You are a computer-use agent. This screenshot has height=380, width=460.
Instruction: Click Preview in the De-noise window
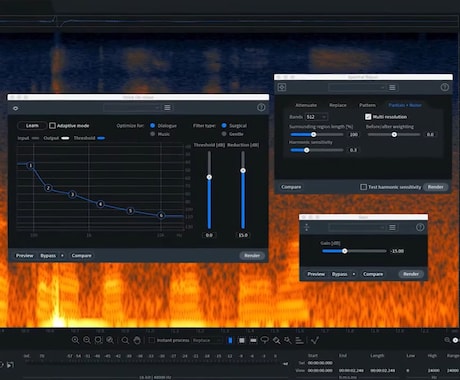25,255
